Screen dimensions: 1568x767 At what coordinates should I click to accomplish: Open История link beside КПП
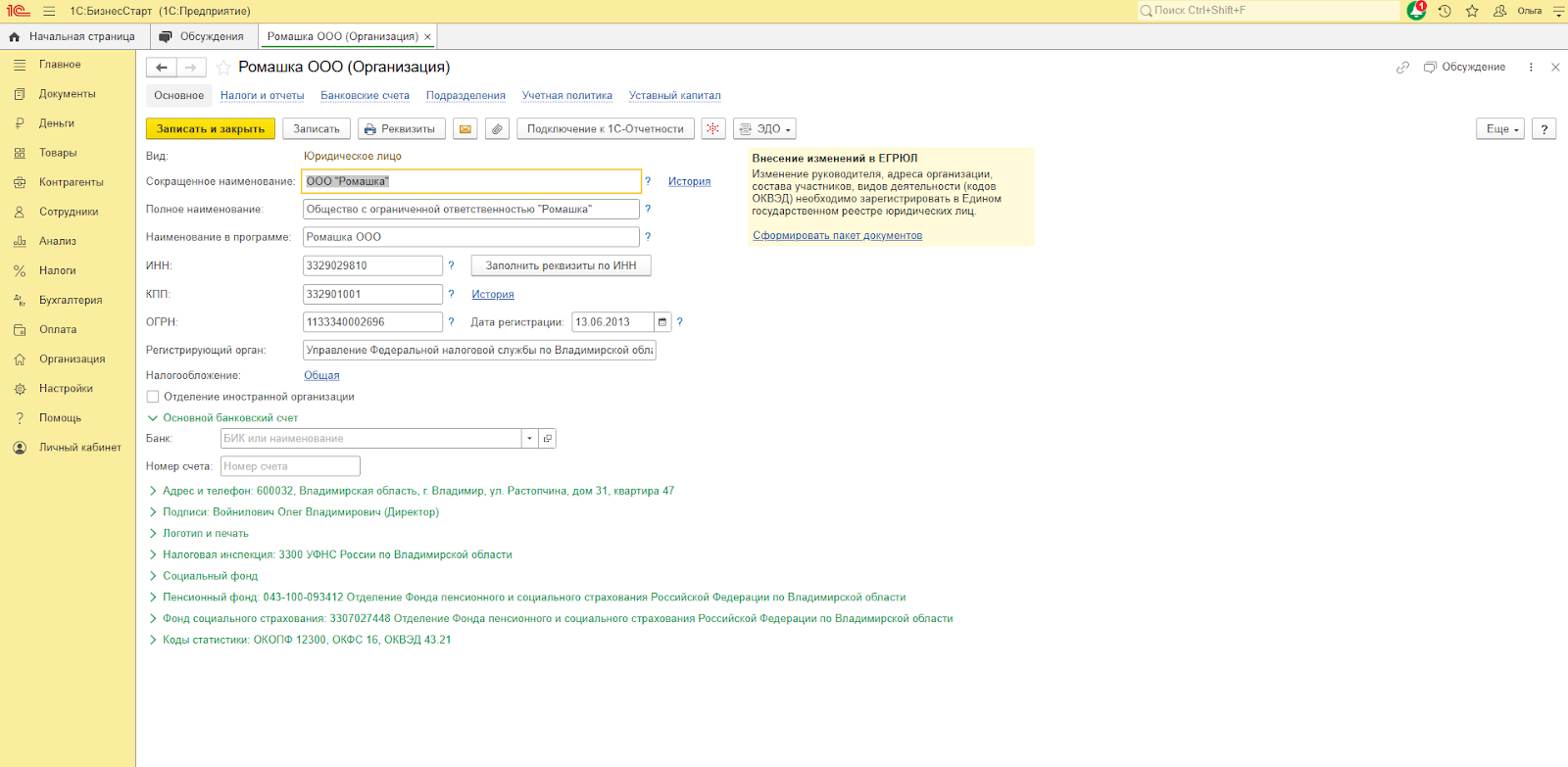(x=493, y=295)
